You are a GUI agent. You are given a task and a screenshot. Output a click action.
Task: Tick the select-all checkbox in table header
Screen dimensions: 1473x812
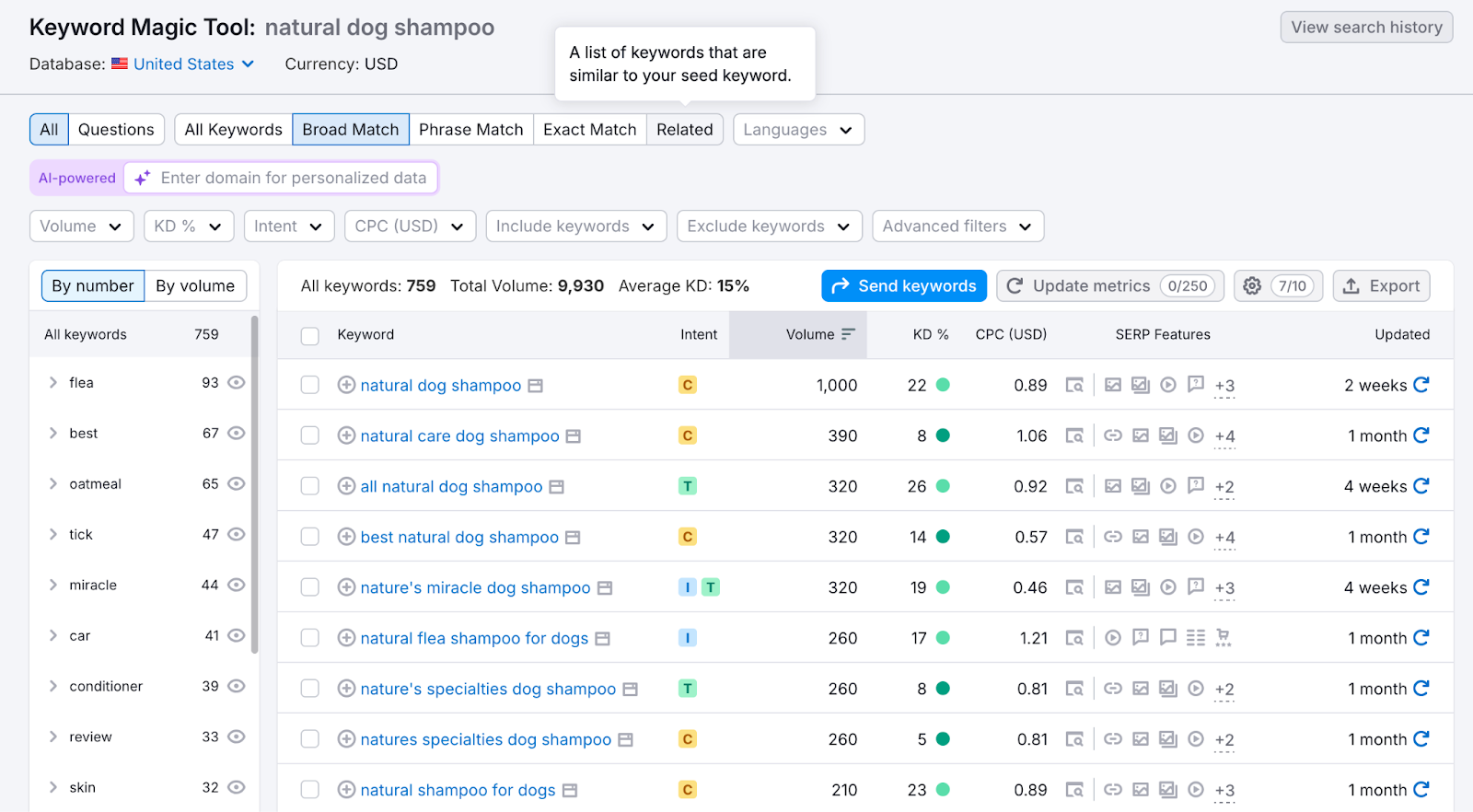click(x=310, y=335)
